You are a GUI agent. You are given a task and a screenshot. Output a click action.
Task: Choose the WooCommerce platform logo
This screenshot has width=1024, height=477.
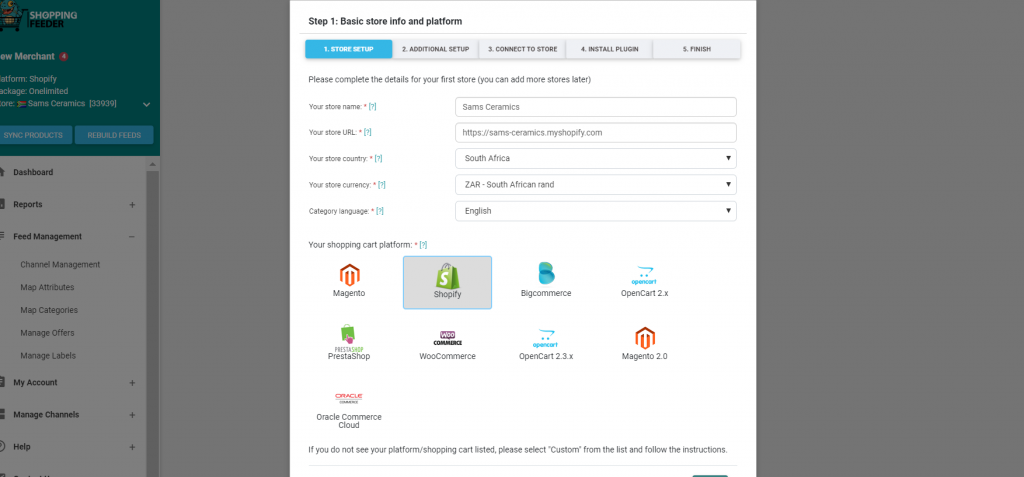447,338
